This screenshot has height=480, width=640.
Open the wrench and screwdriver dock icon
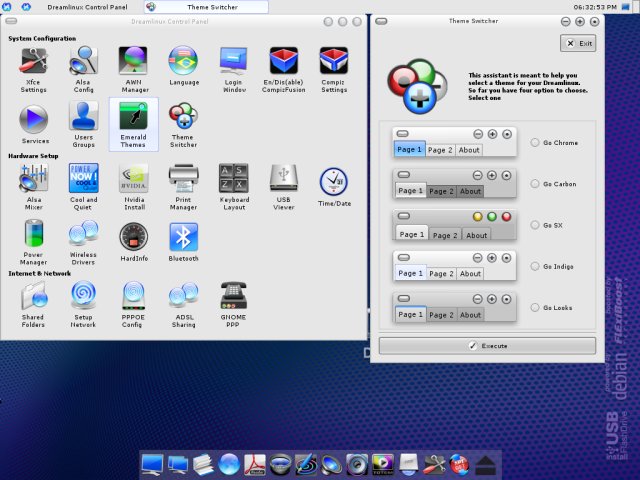(x=434, y=464)
